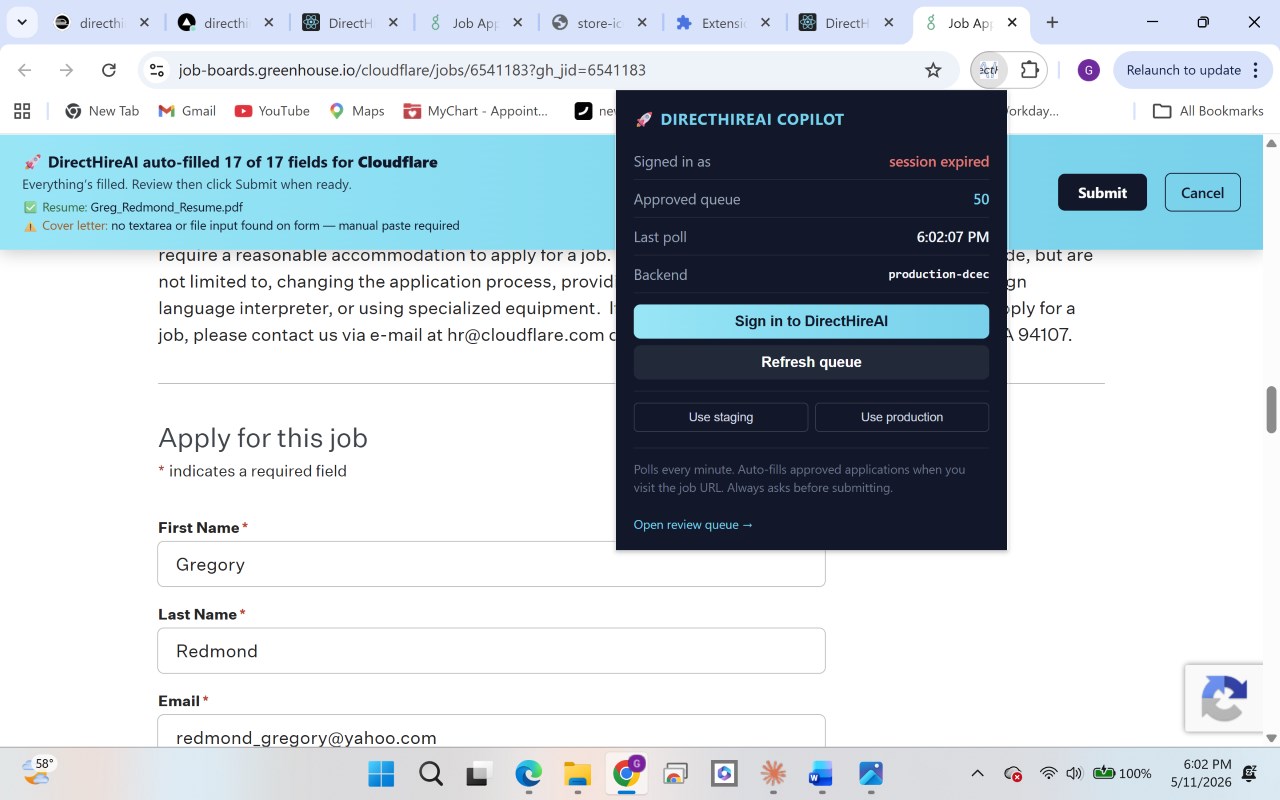Open the Photos app on the taskbar
1280x800 pixels.
(871, 774)
